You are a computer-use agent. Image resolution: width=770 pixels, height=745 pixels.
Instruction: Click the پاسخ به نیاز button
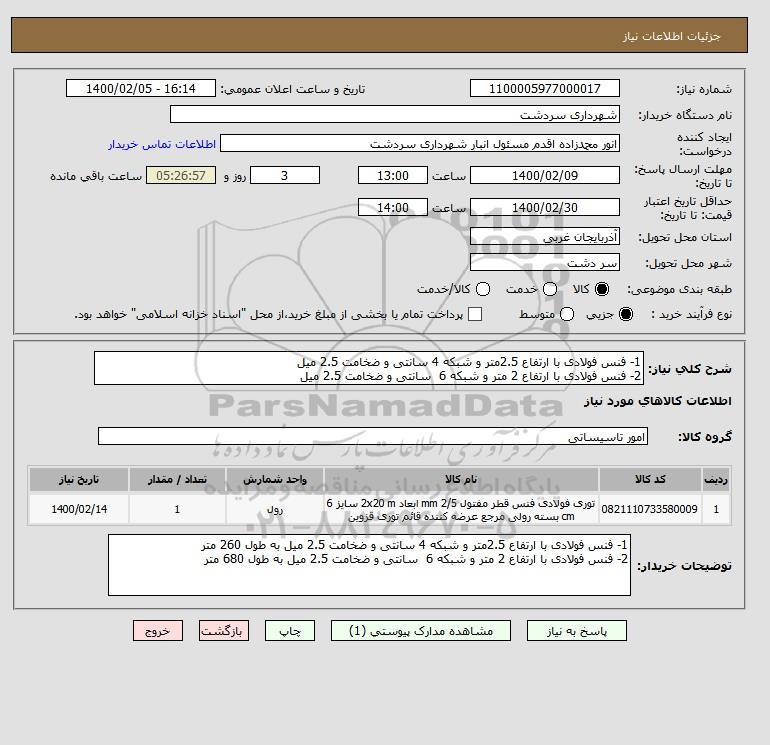point(577,631)
